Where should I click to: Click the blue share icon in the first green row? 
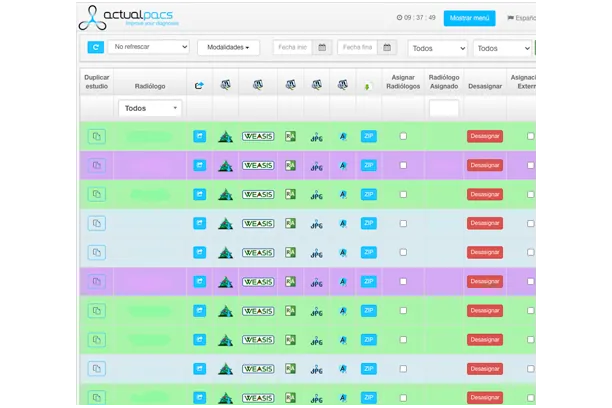[x=199, y=136]
